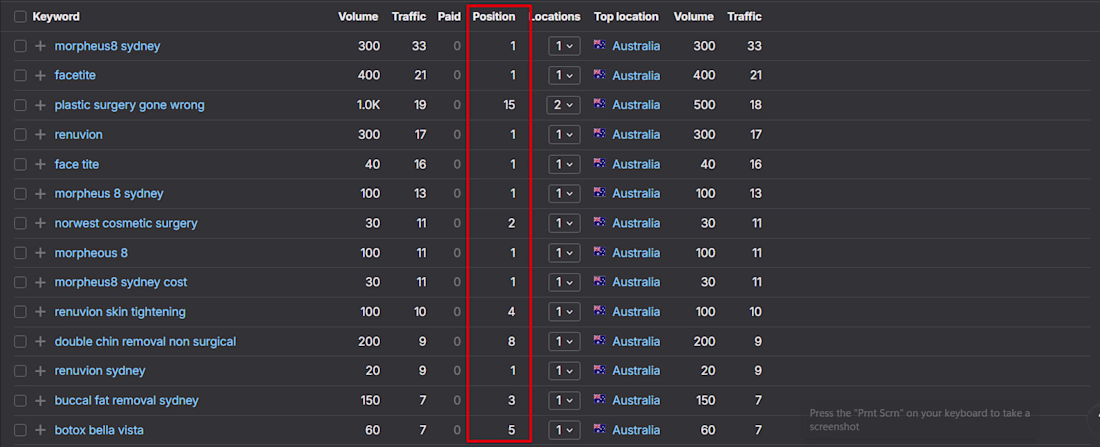Sort by the first Volume column header

(x=358, y=17)
